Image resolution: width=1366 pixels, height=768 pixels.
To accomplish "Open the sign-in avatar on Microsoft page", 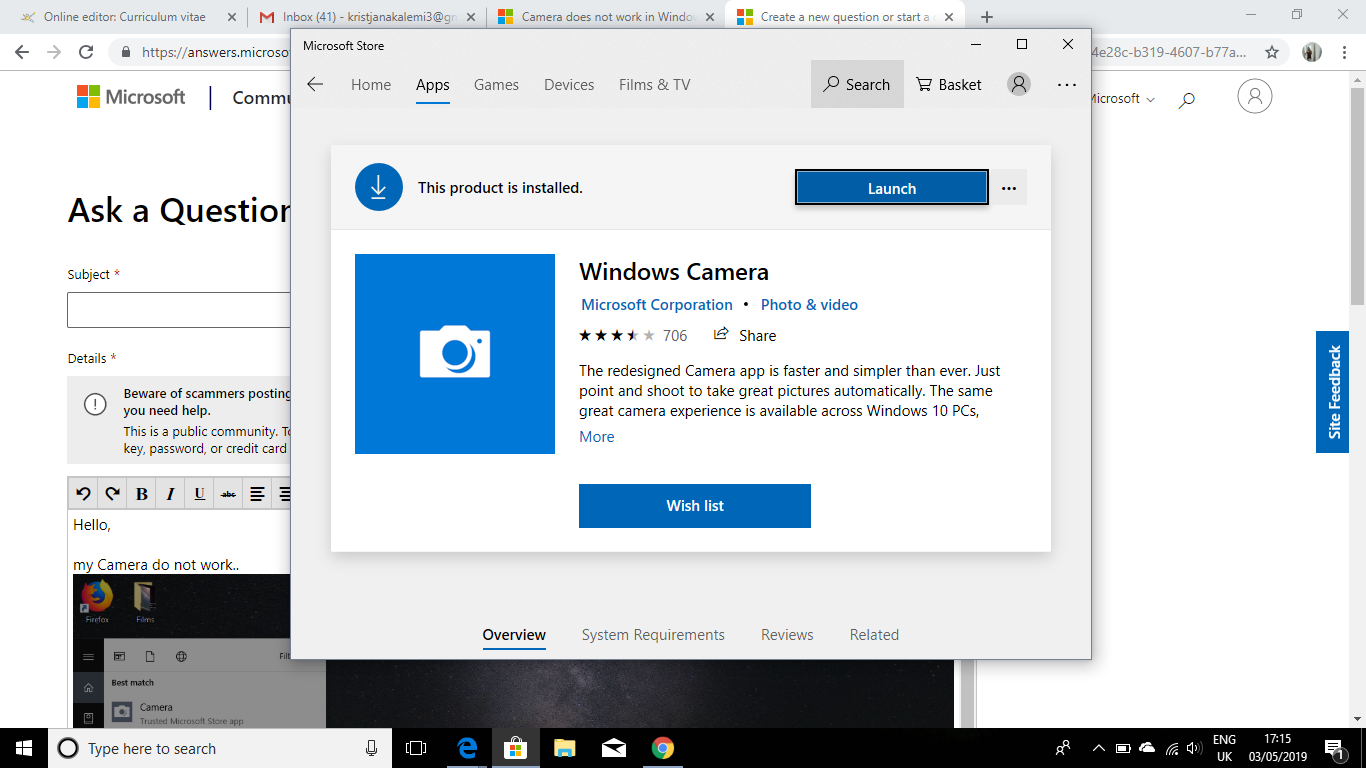I will (x=1254, y=96).
